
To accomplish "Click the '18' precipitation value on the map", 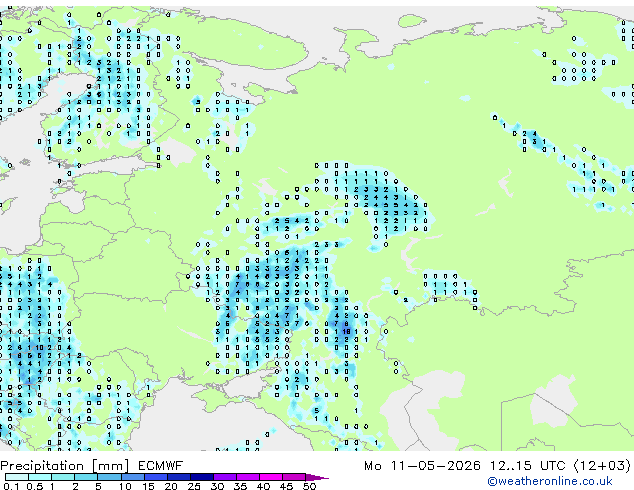I will tap(347, 332).
